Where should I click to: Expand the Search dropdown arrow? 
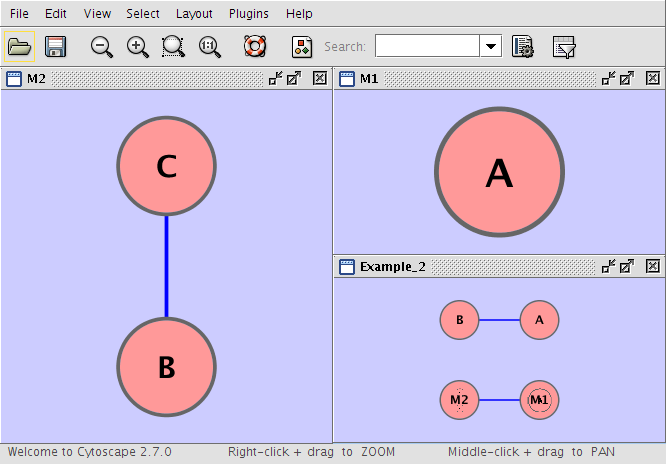coord(491,47)
